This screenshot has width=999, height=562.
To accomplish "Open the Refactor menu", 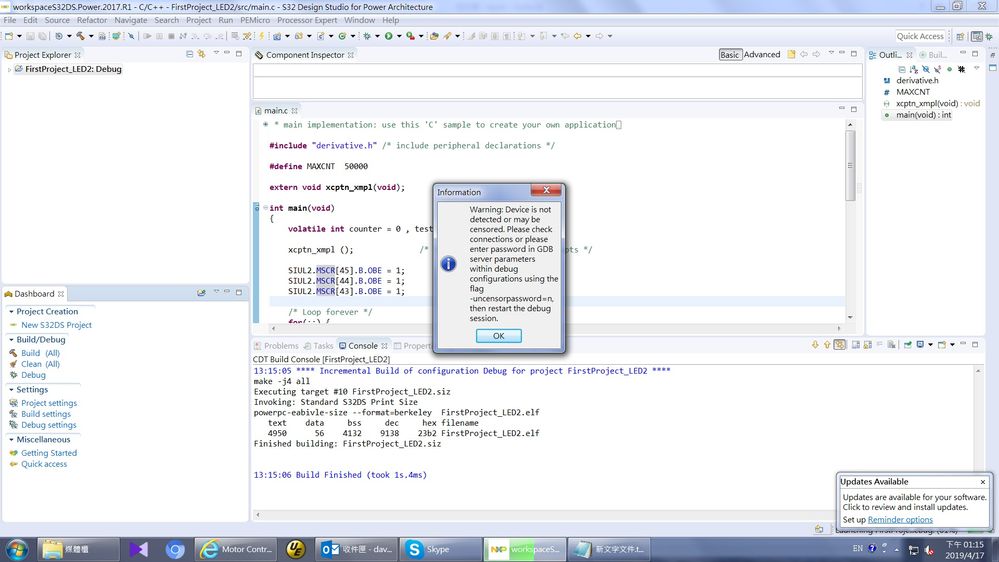I will (x=92, y=20).
